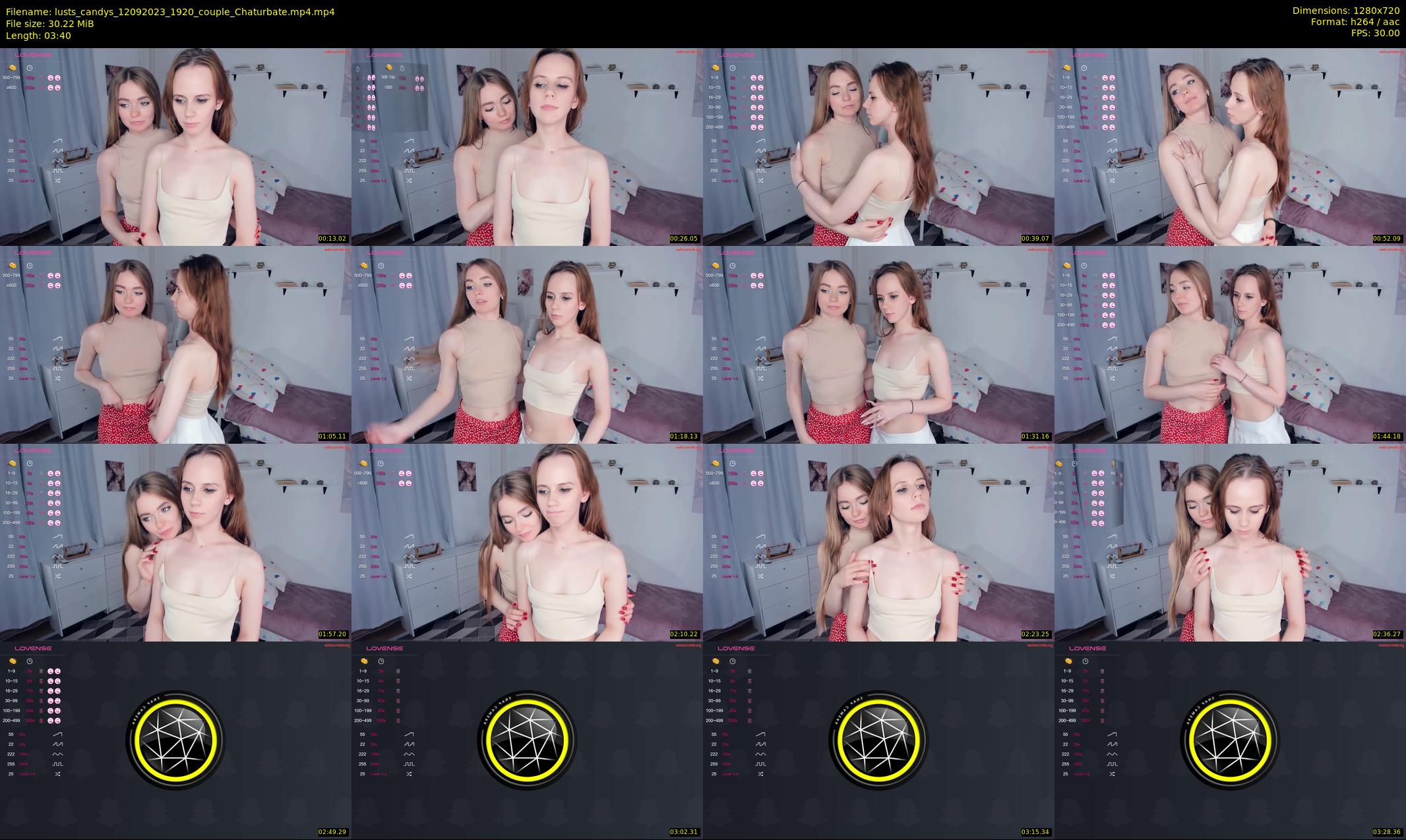Screen dimensions: 1406x840
Task: Click the Snap Camera logo in 03:28.36 frame
Action: (1229, 740)
